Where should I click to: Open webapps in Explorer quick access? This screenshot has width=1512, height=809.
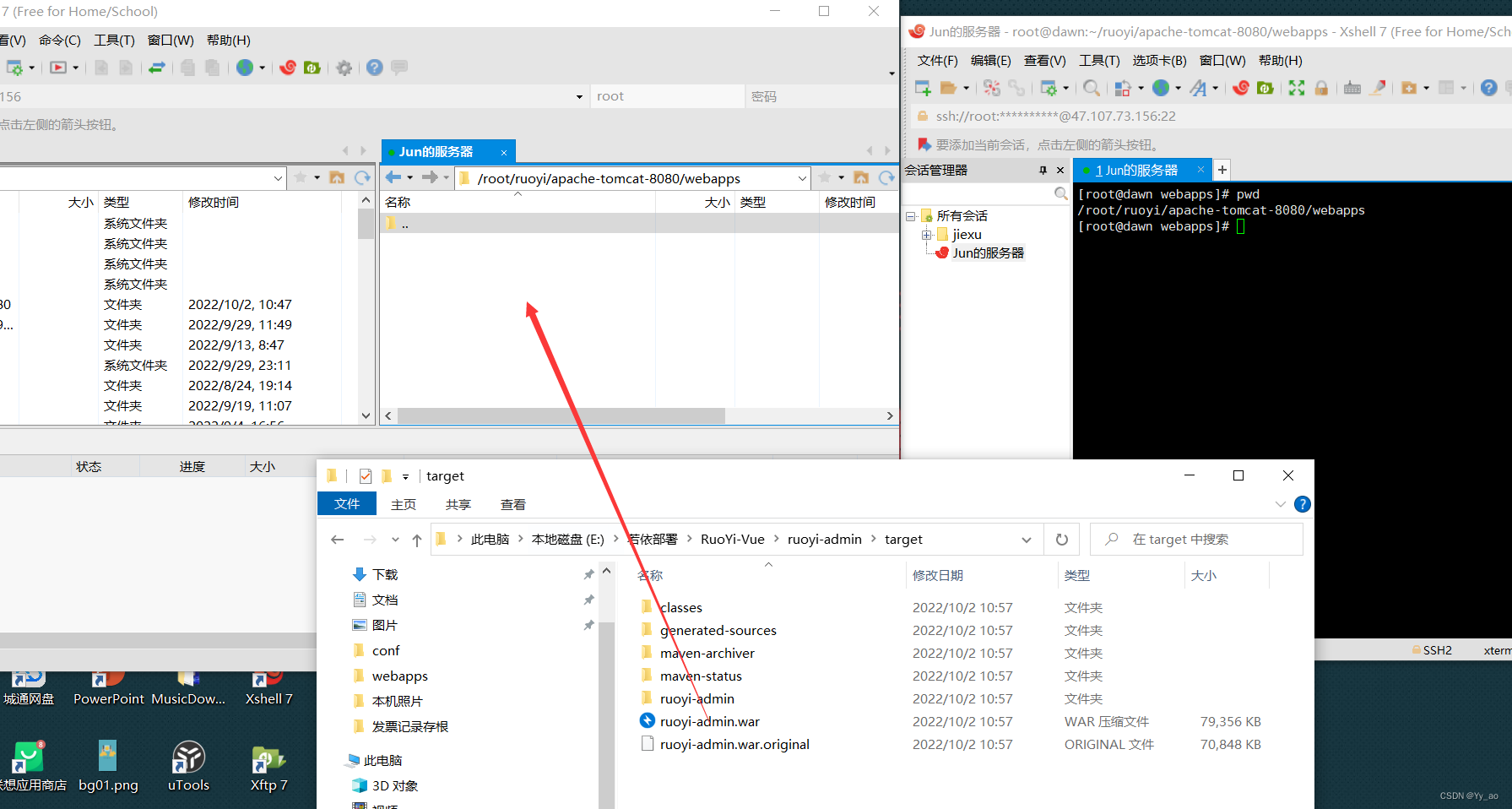tap(399, 676)
